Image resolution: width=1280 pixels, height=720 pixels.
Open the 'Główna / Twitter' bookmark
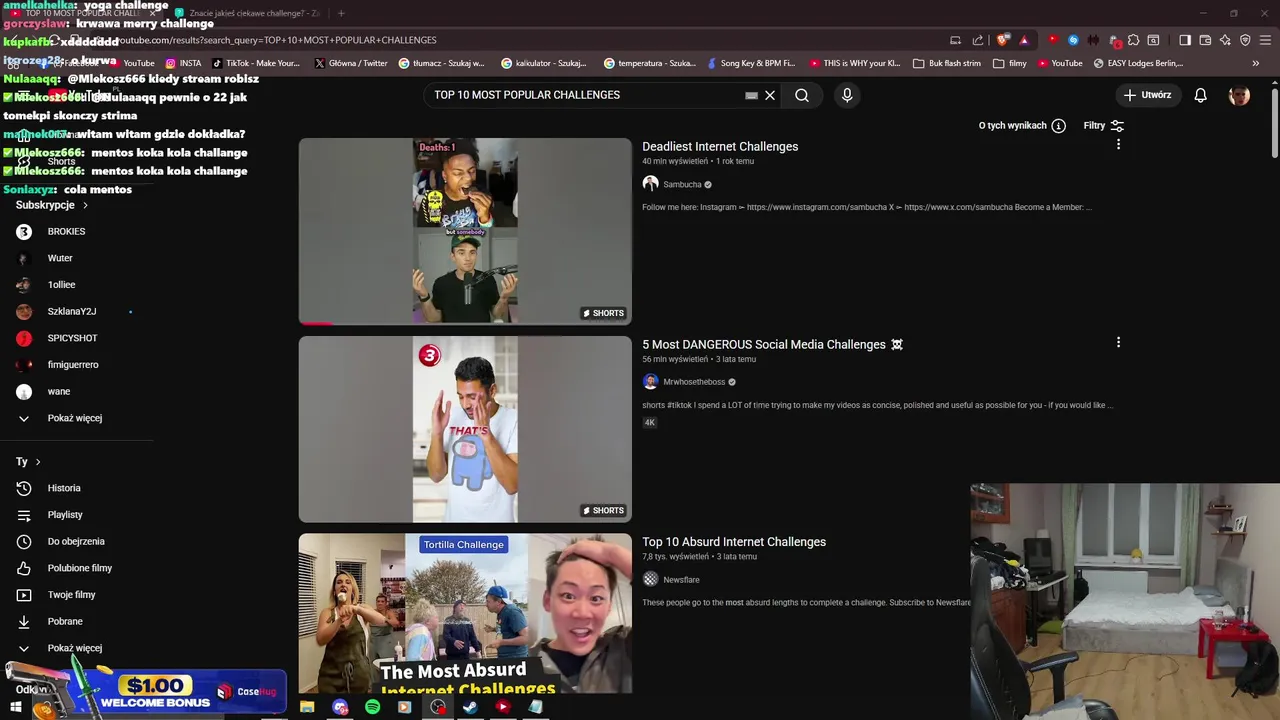[351, 63]
